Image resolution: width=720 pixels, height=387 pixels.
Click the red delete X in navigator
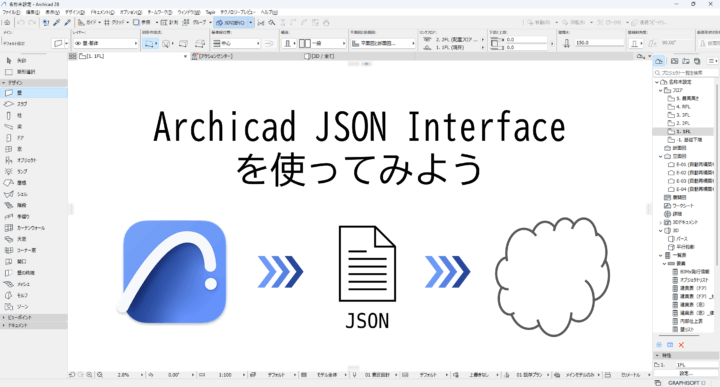point(681,345)
